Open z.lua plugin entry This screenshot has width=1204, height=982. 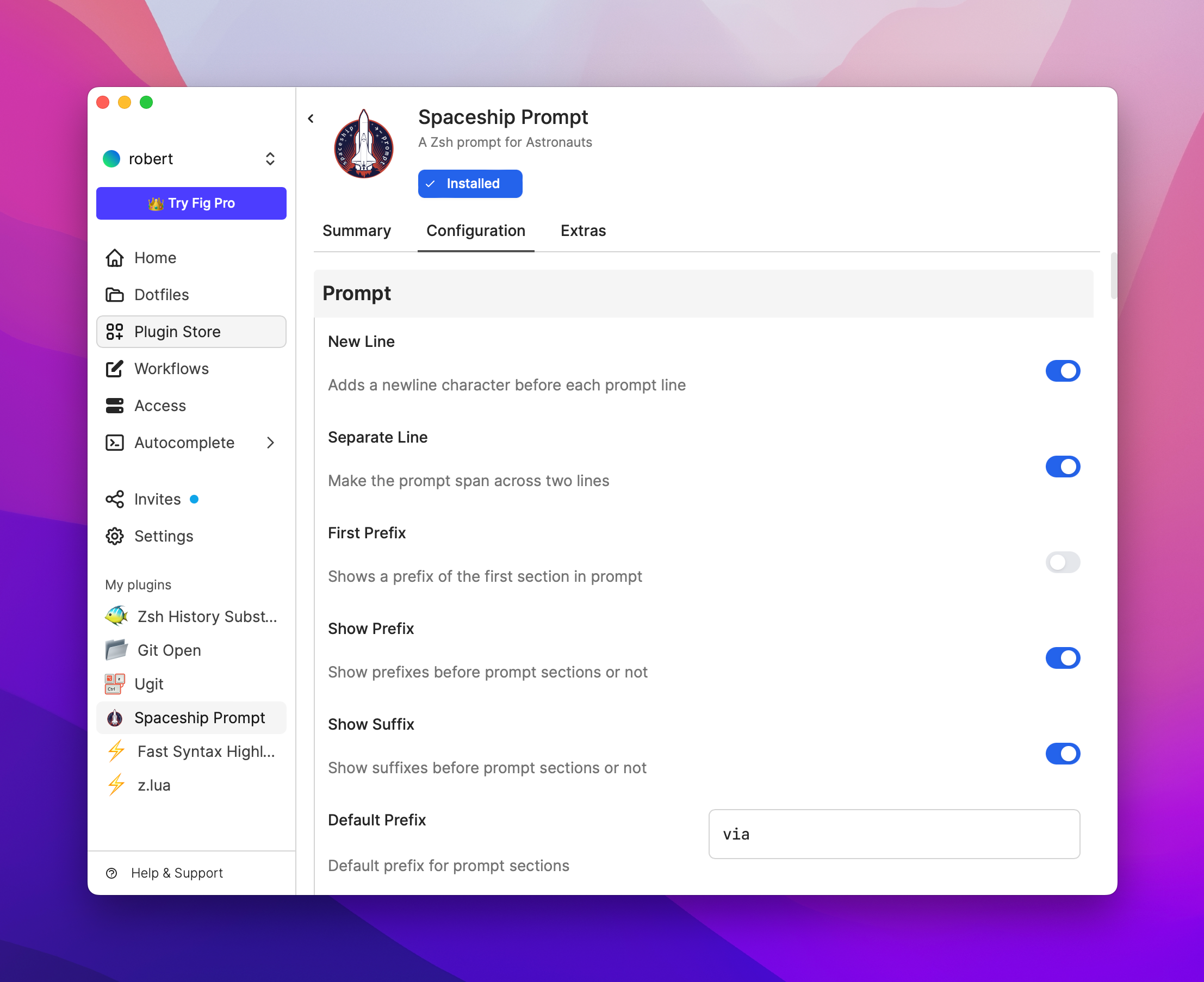point(191,785)
